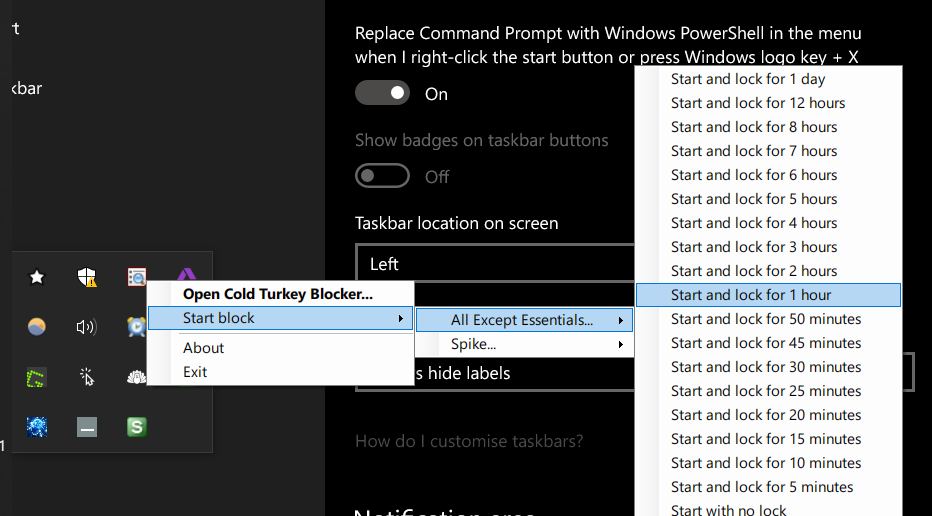
Task: Expand the Start block submenu arrow
Action: click(401, 319)
